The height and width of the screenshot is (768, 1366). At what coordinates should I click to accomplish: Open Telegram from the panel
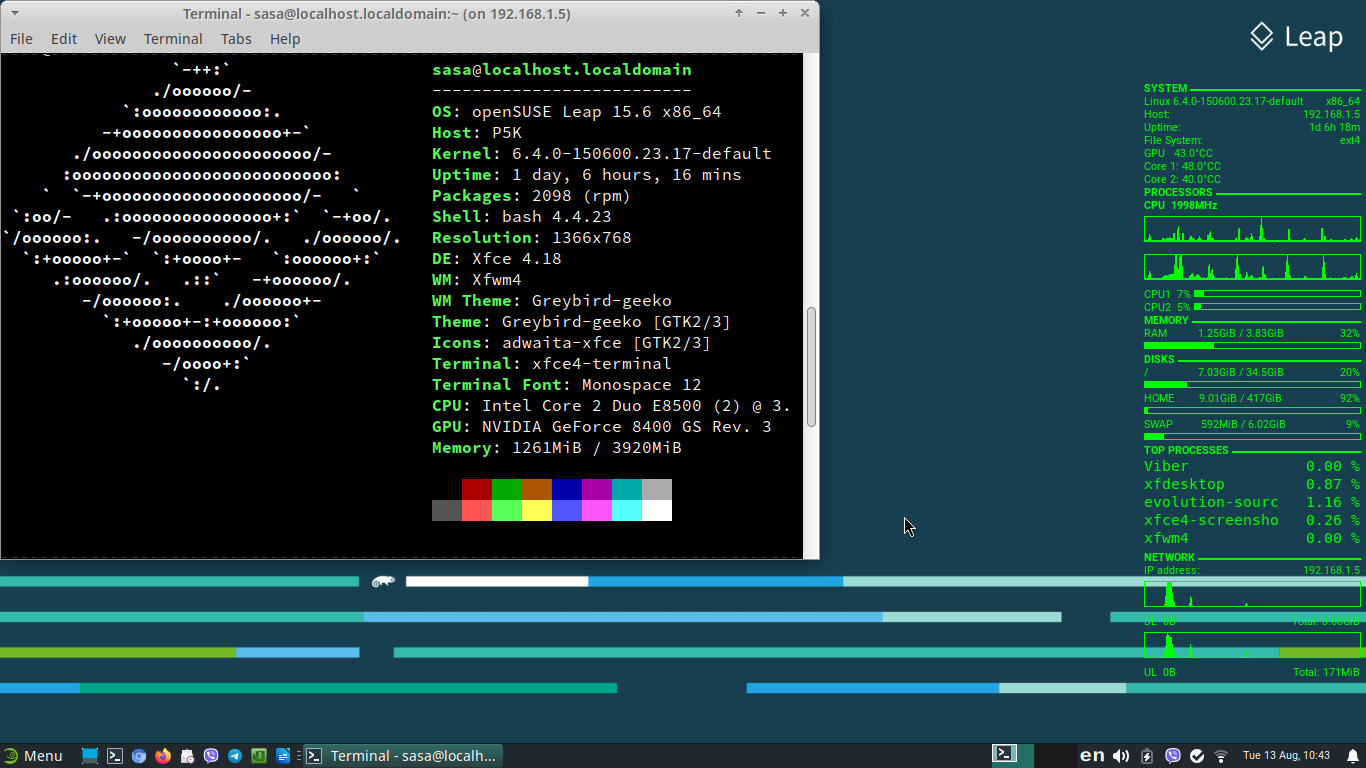(235, 756)
